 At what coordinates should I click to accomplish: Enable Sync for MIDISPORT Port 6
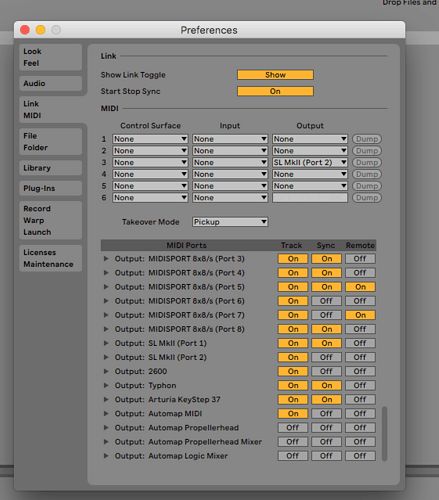[326, 301]
